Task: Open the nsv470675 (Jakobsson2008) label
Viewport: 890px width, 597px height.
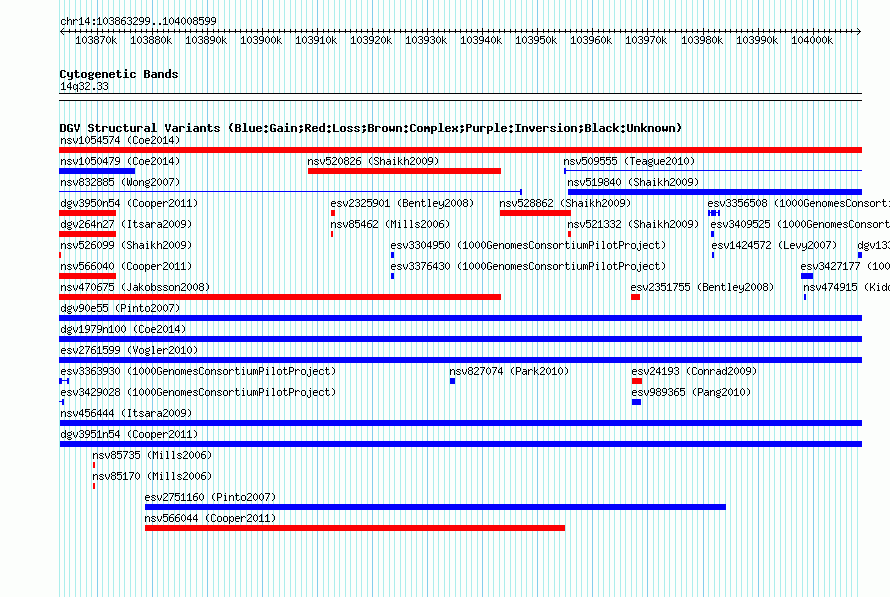Action: 135,287
